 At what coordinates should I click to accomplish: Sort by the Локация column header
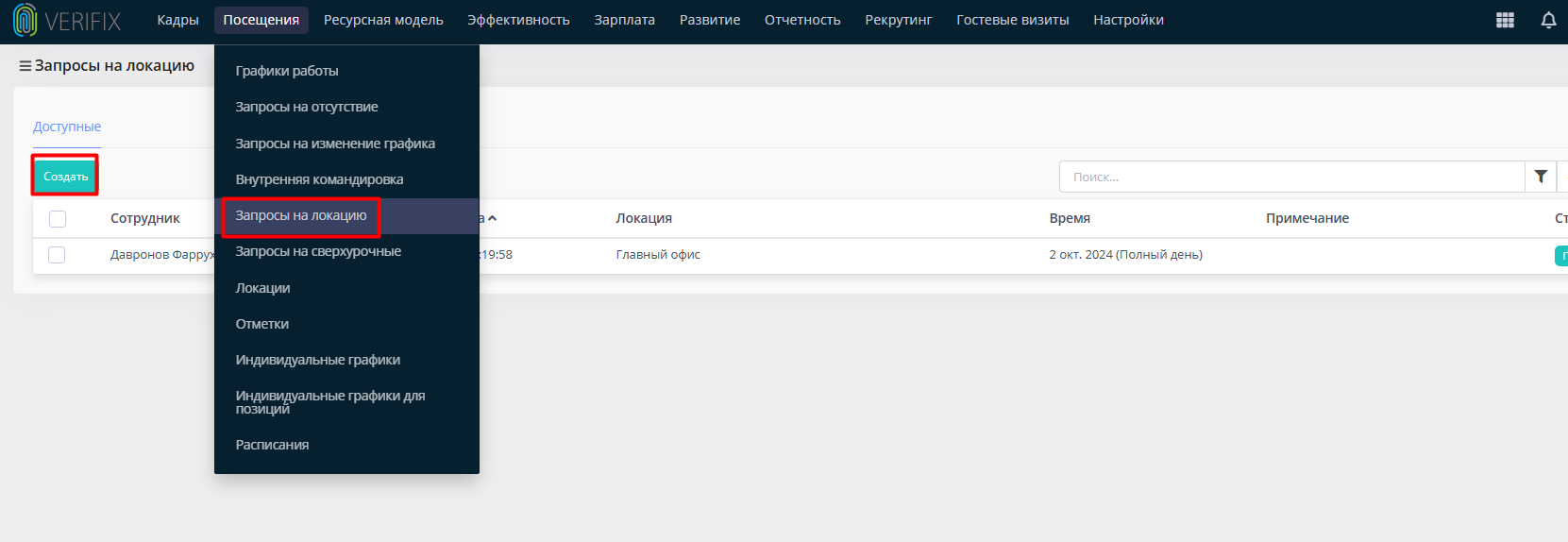click(x=644, y=218)
